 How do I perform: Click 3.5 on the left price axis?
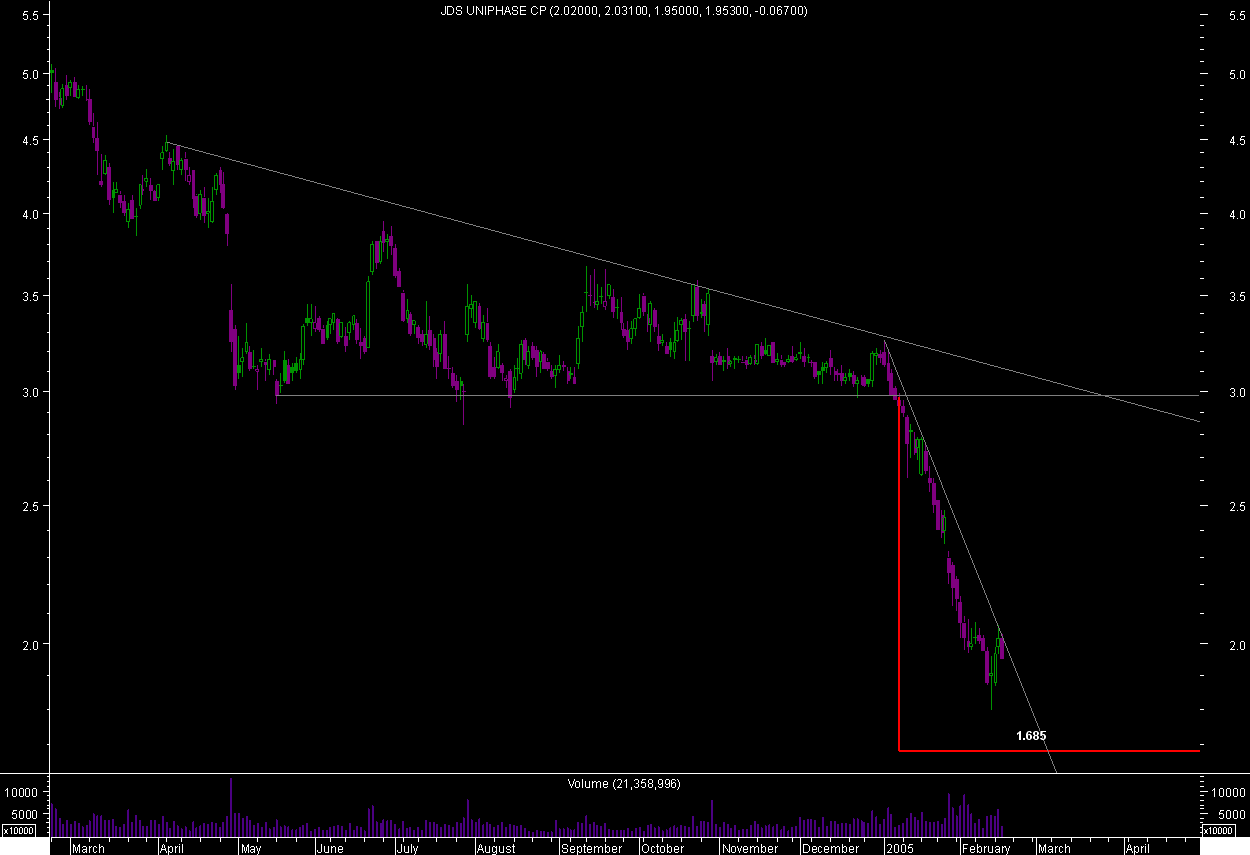(x=29, y=297)
